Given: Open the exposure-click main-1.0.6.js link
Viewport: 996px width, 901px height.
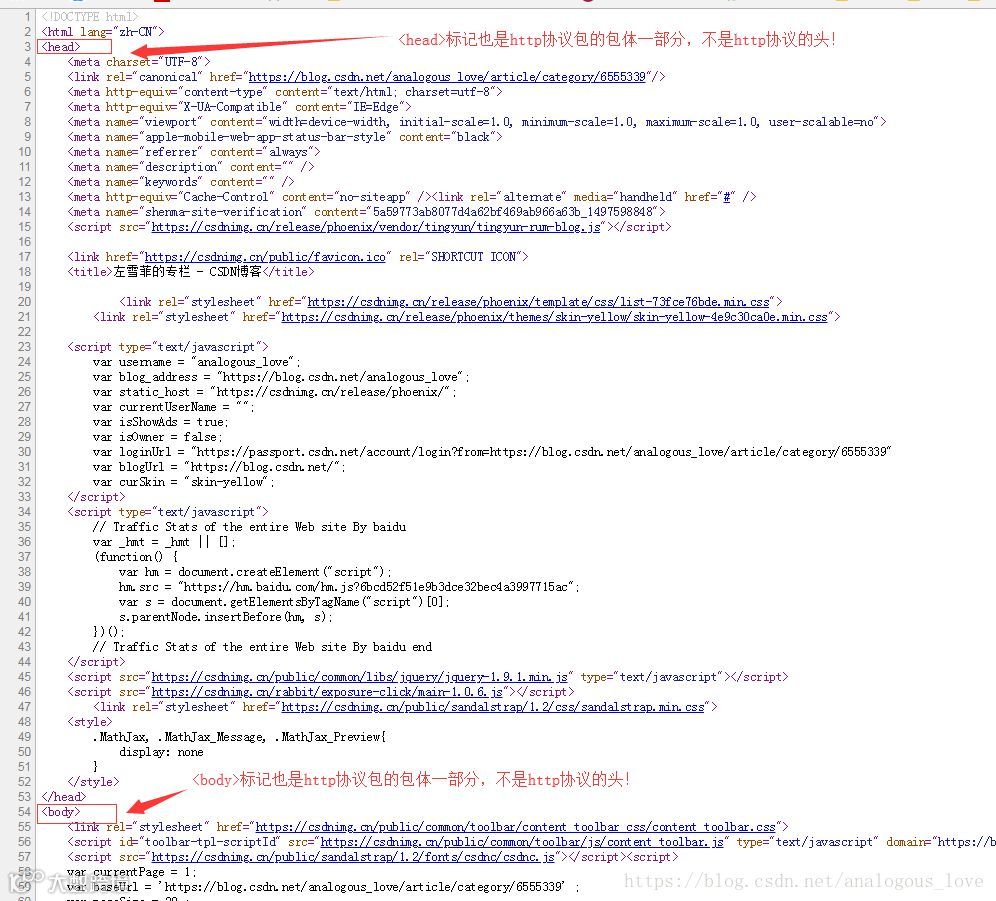Looking at the screenshot, I should pos(327,692).
